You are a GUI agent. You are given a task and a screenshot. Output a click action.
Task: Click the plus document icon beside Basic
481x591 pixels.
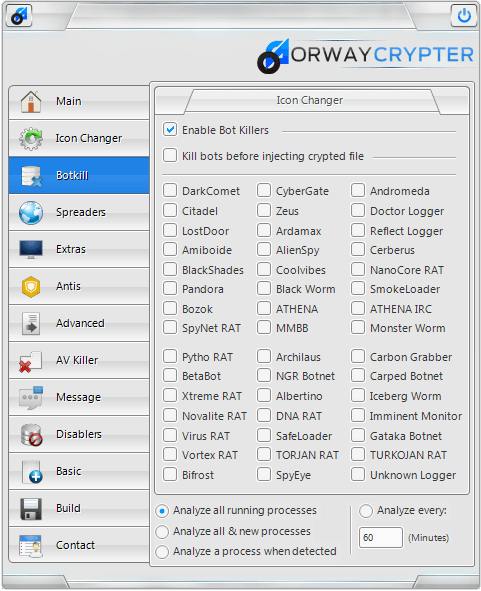click(x=32, y=472)
